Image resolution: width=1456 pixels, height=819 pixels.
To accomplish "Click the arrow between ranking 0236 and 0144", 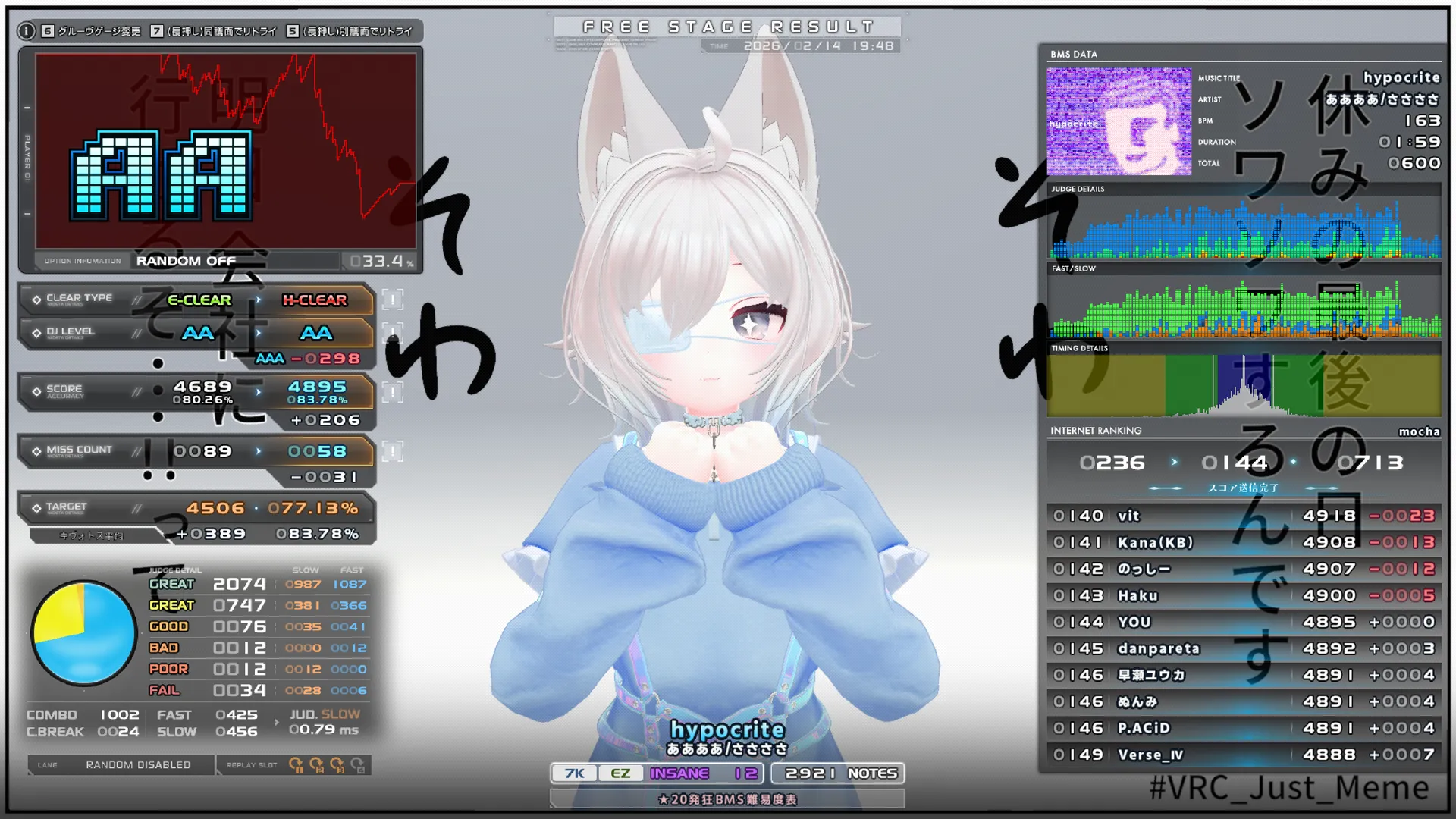I will pyautogui.click(x=1175, y=462).
